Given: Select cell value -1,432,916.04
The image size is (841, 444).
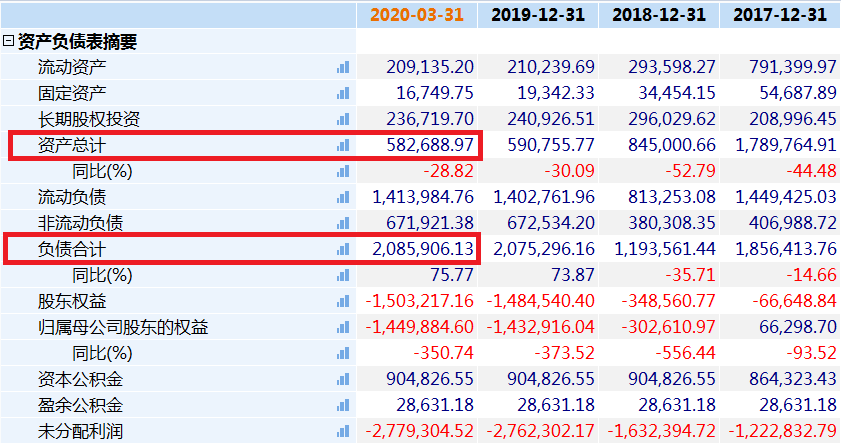Looking at the screenshot, I should 541,327.
